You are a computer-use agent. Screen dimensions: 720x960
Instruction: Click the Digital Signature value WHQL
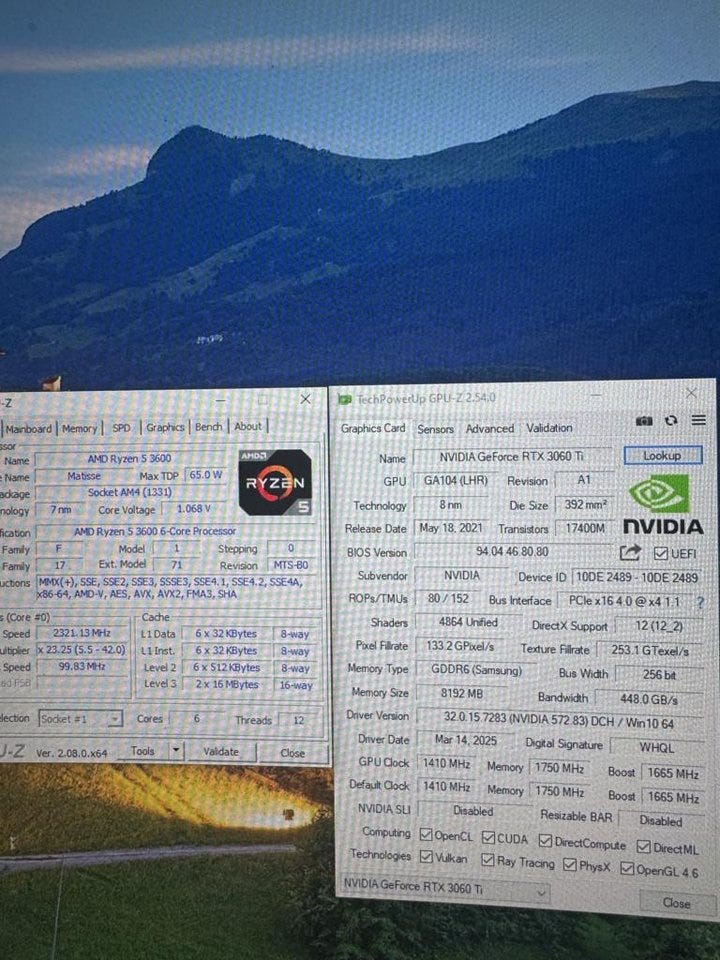[x=656, y=747]
